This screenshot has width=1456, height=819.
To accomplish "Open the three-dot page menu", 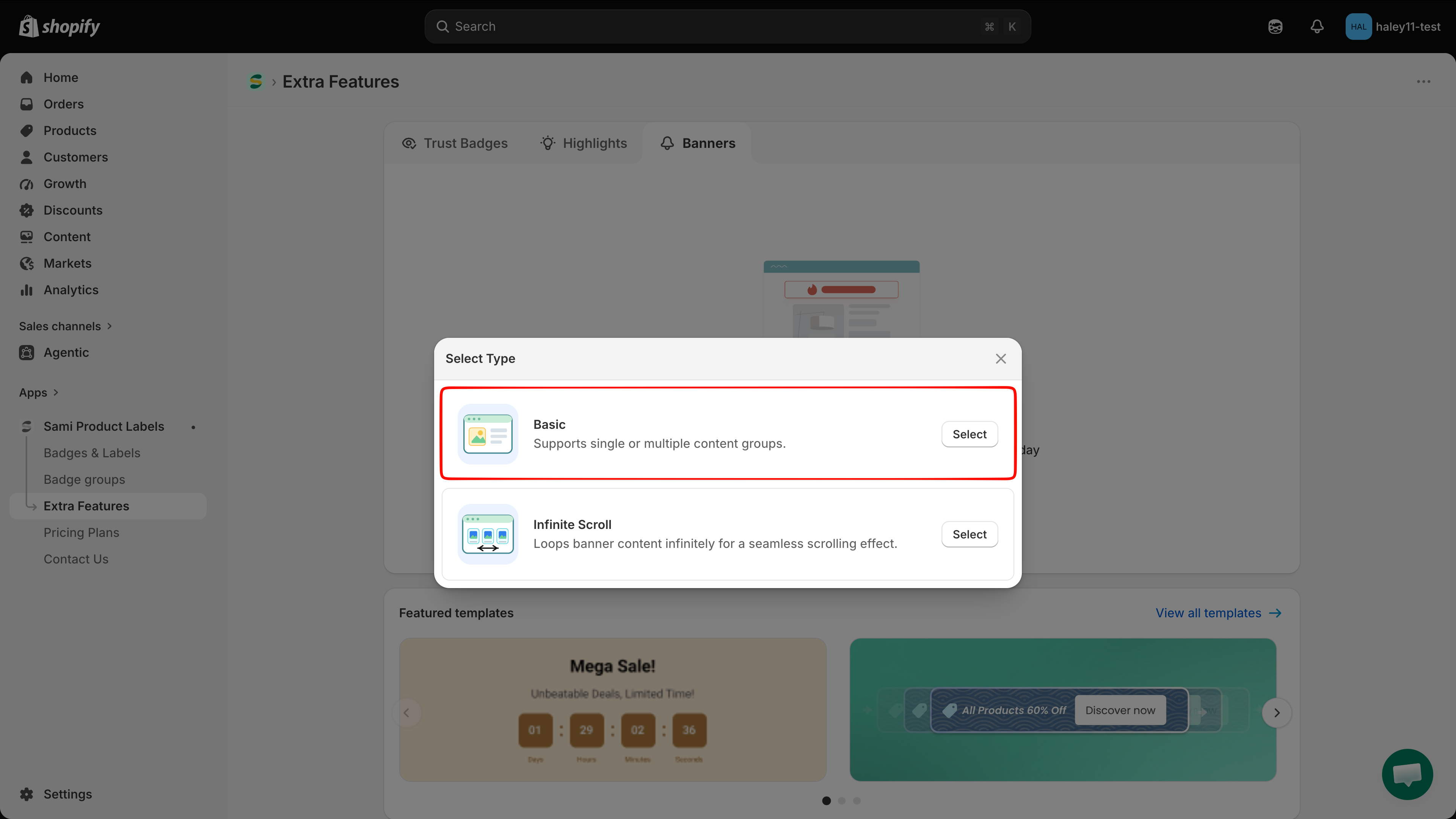I will tap(1423, 82).
